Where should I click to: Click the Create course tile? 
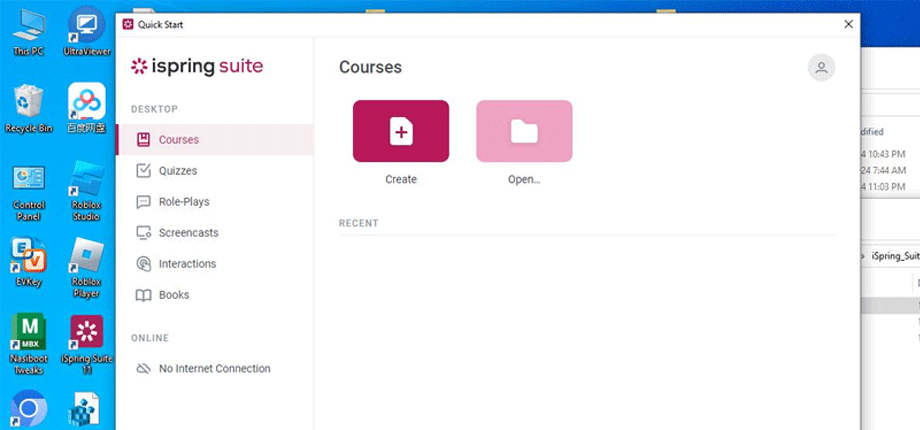pyautogui.click(x=401, y=131)
